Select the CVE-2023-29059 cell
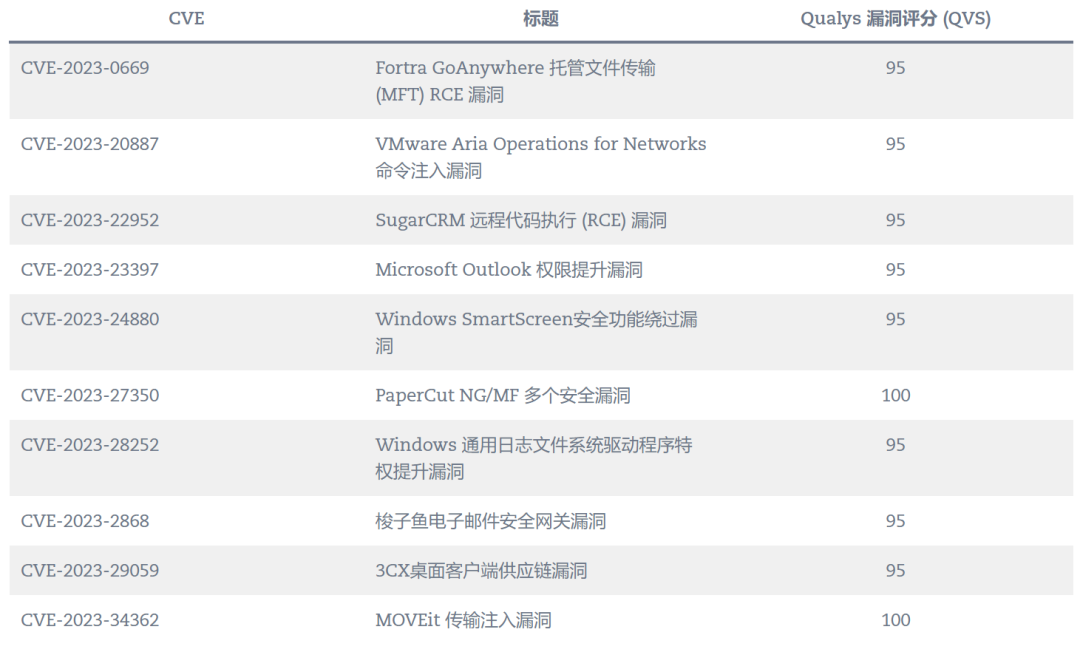This screenshot has width=1080, height=652. click(90, 571)
